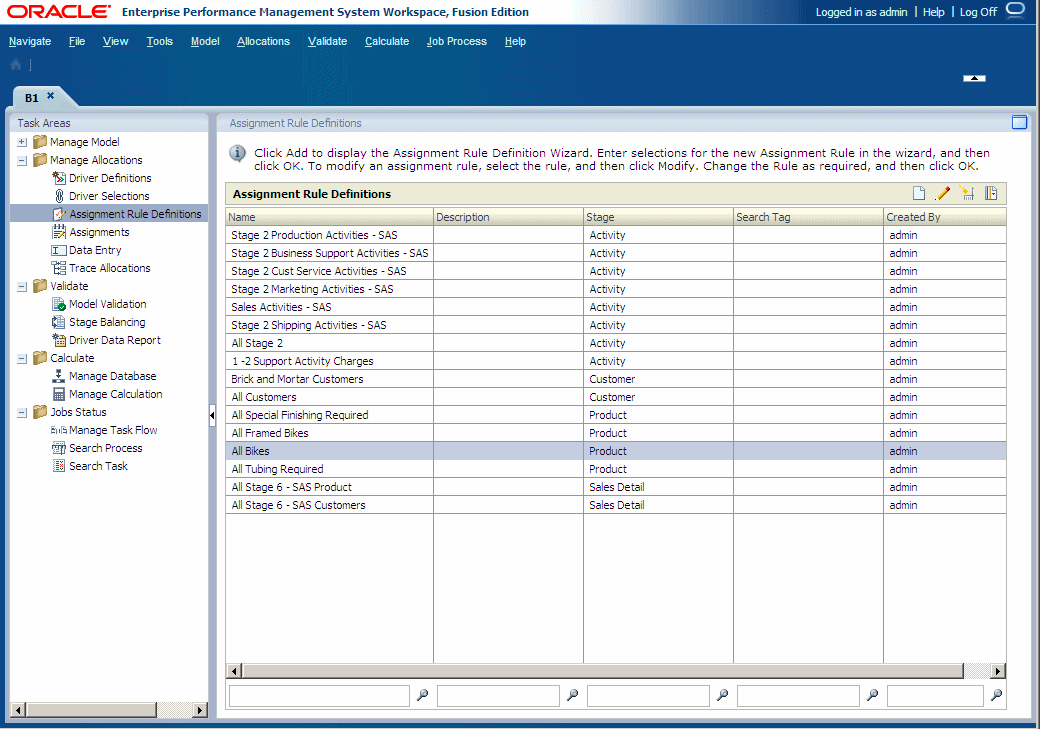Collapse the Manage Allocations folder
The image size is (1040, 729).
click(22, 160)
